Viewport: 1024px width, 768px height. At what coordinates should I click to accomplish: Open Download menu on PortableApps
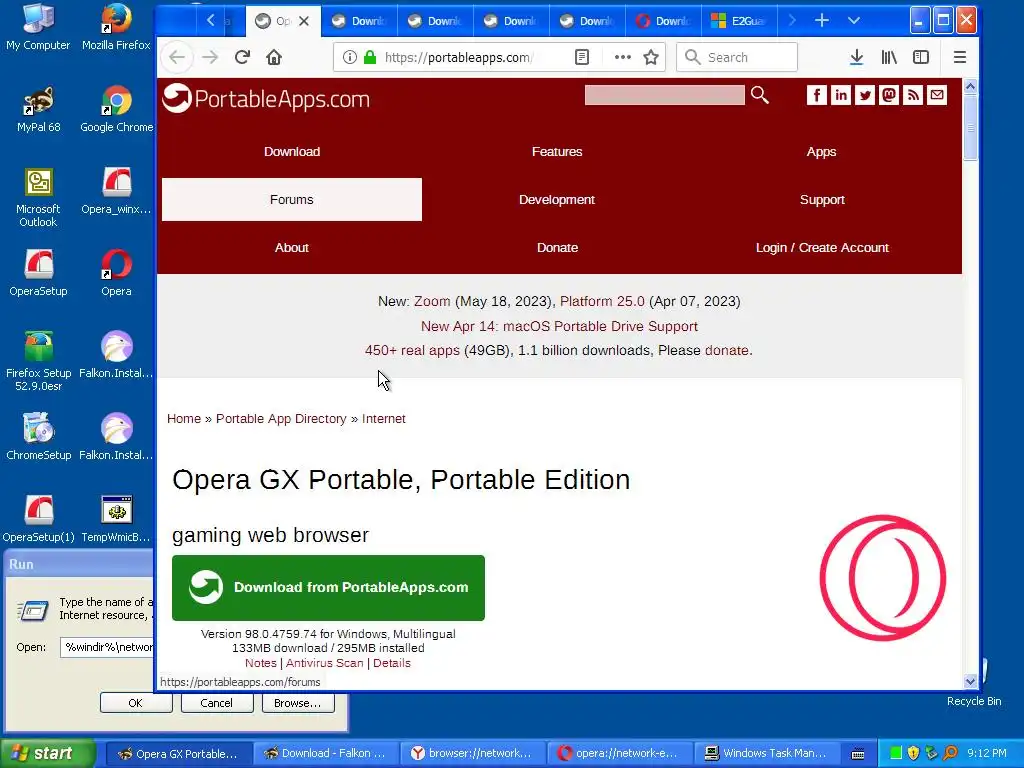[292, 152]
